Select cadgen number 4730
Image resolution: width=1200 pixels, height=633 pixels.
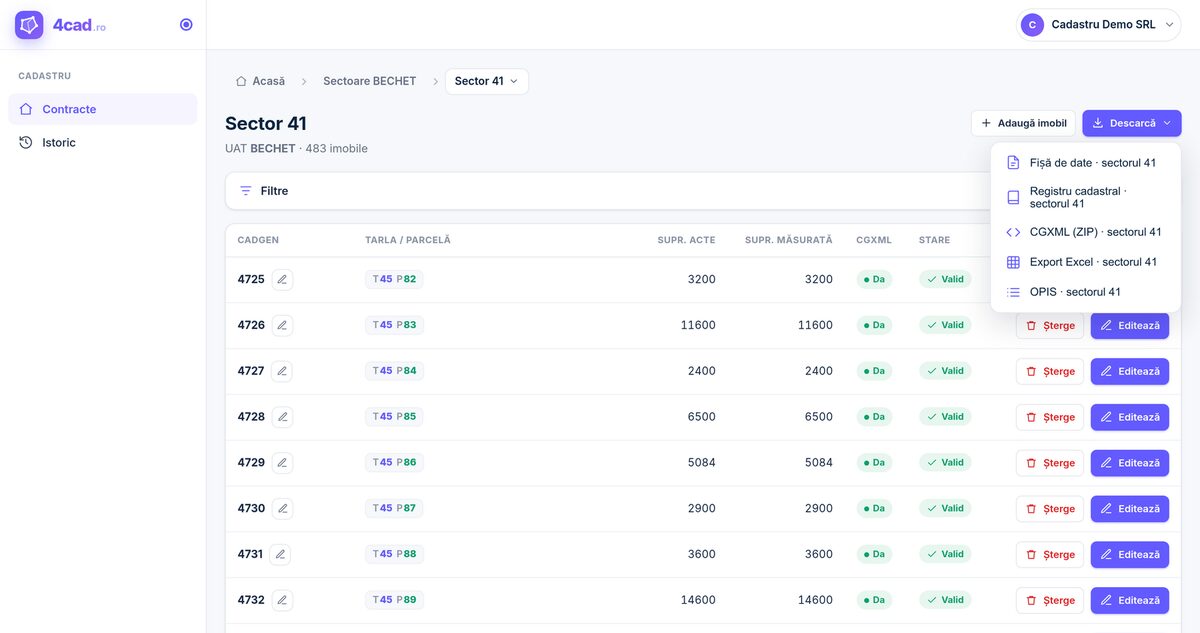251,508
